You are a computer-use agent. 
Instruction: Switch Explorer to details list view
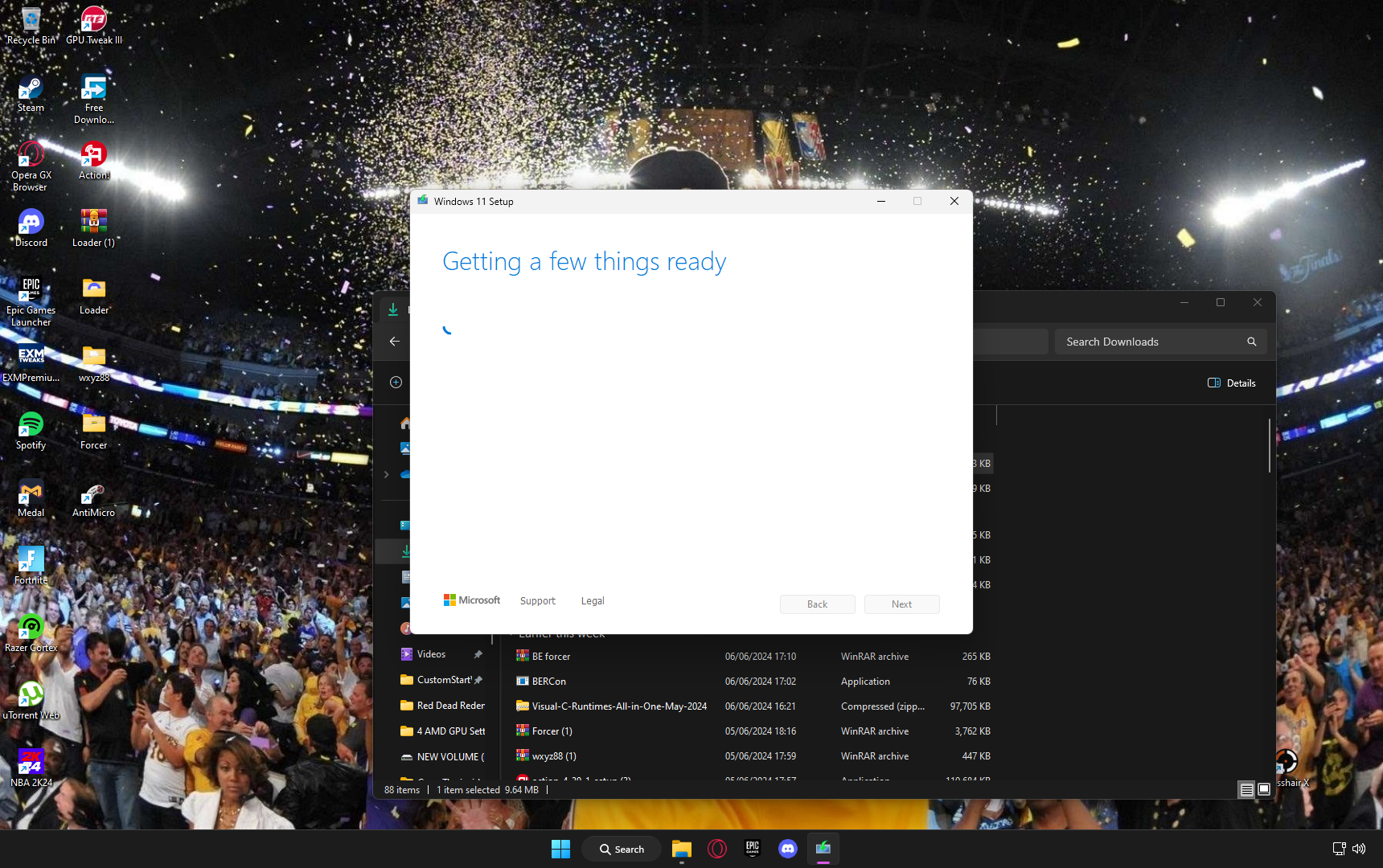[1246, 789]
